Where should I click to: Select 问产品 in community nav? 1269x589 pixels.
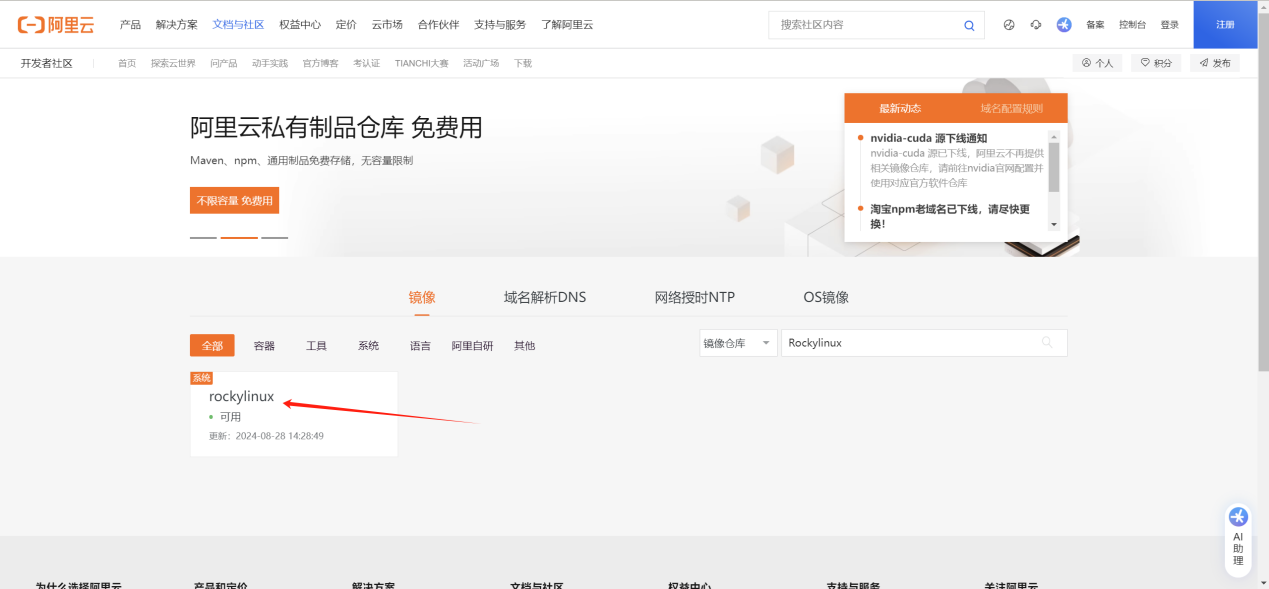(x=224, y=63)
